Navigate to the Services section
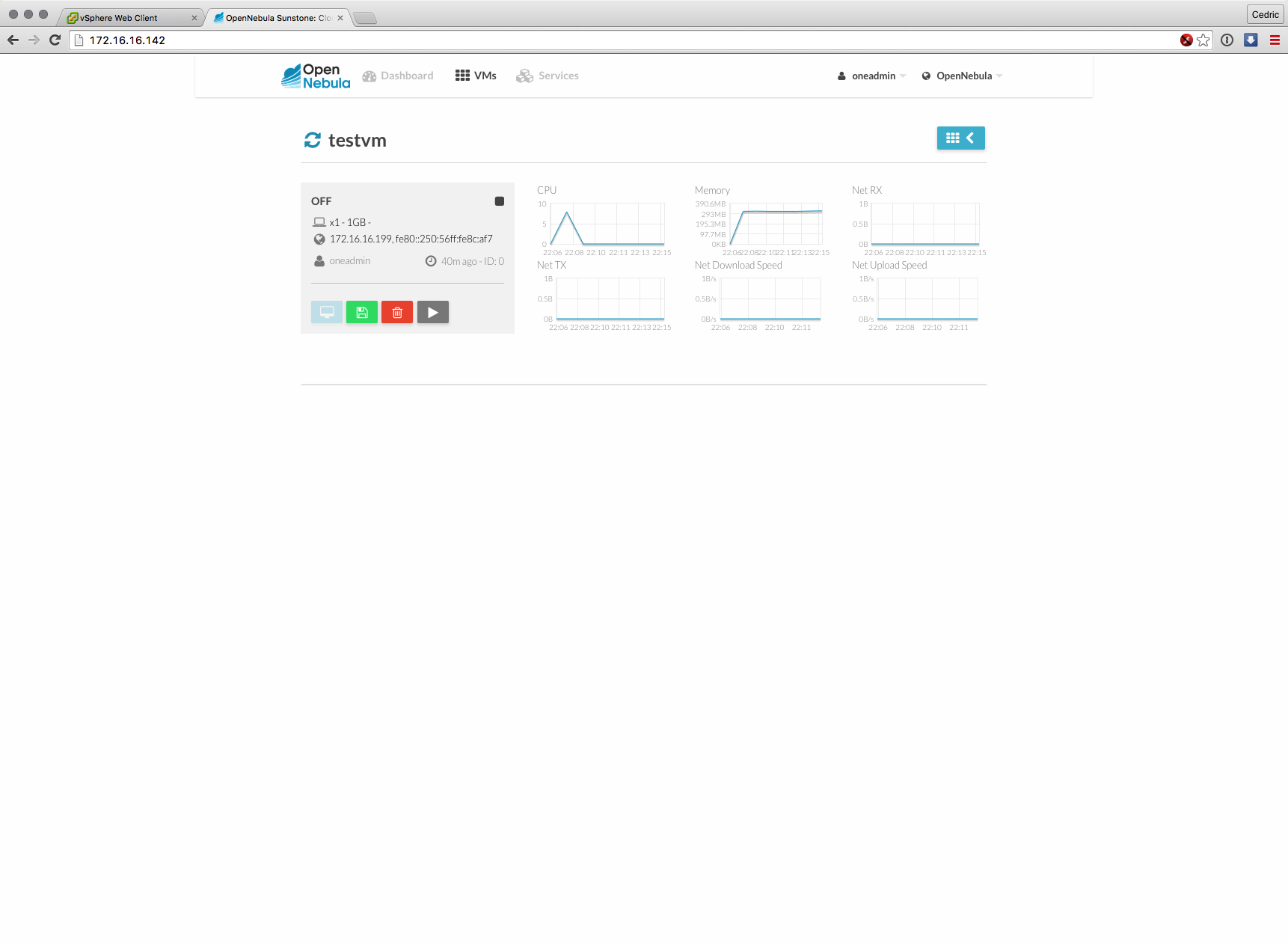Image resolution: width=1288 pixels, height=945 pixels. [548, 76]
